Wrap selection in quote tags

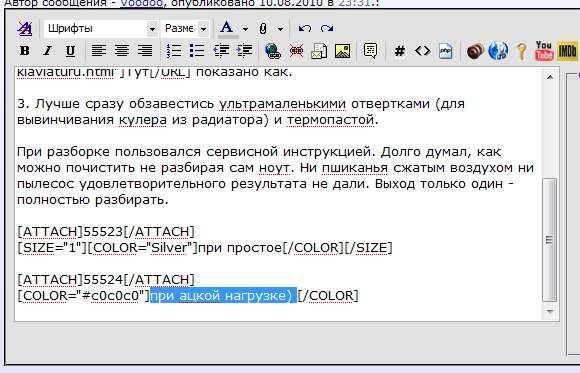[370, 51]
